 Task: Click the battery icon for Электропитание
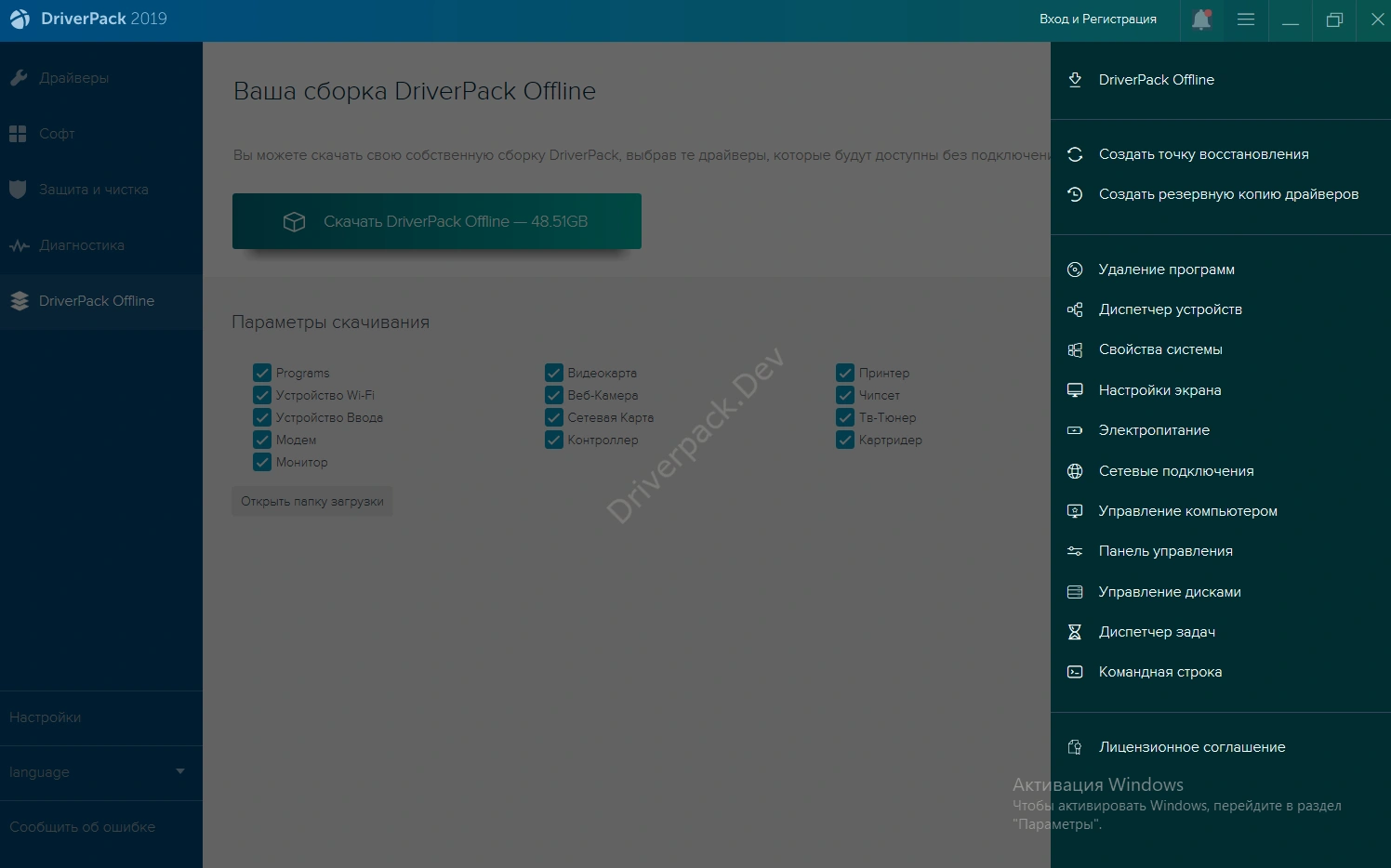(1075, 430)
